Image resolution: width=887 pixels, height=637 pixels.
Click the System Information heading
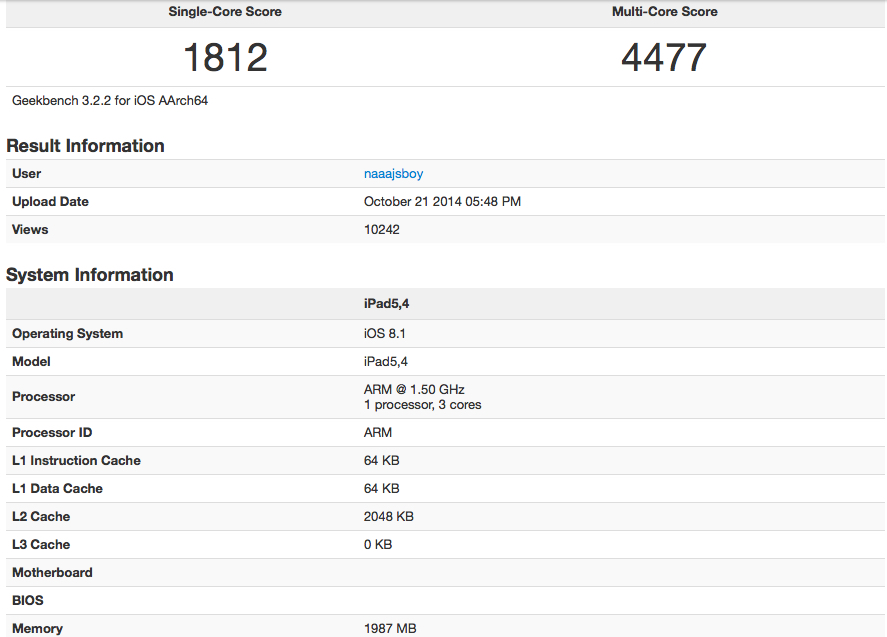tap(90, 275)
